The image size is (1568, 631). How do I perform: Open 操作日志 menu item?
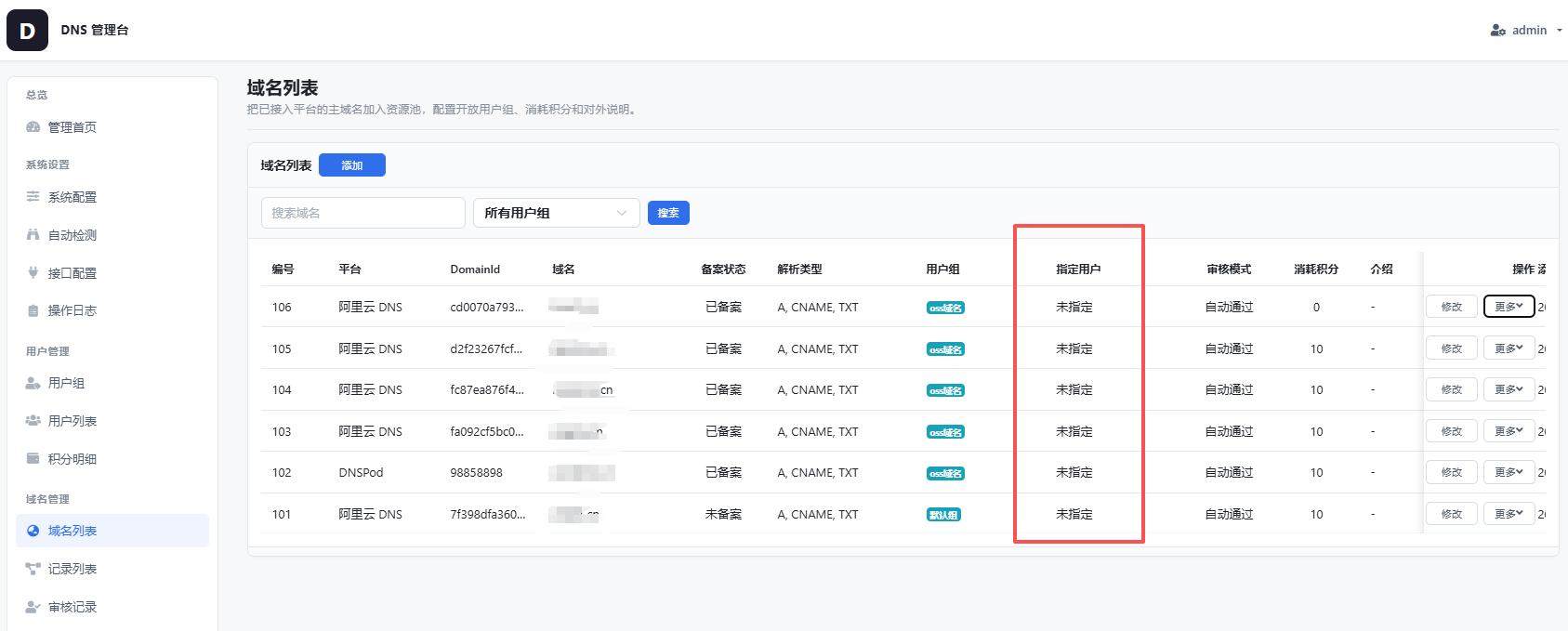112,310
